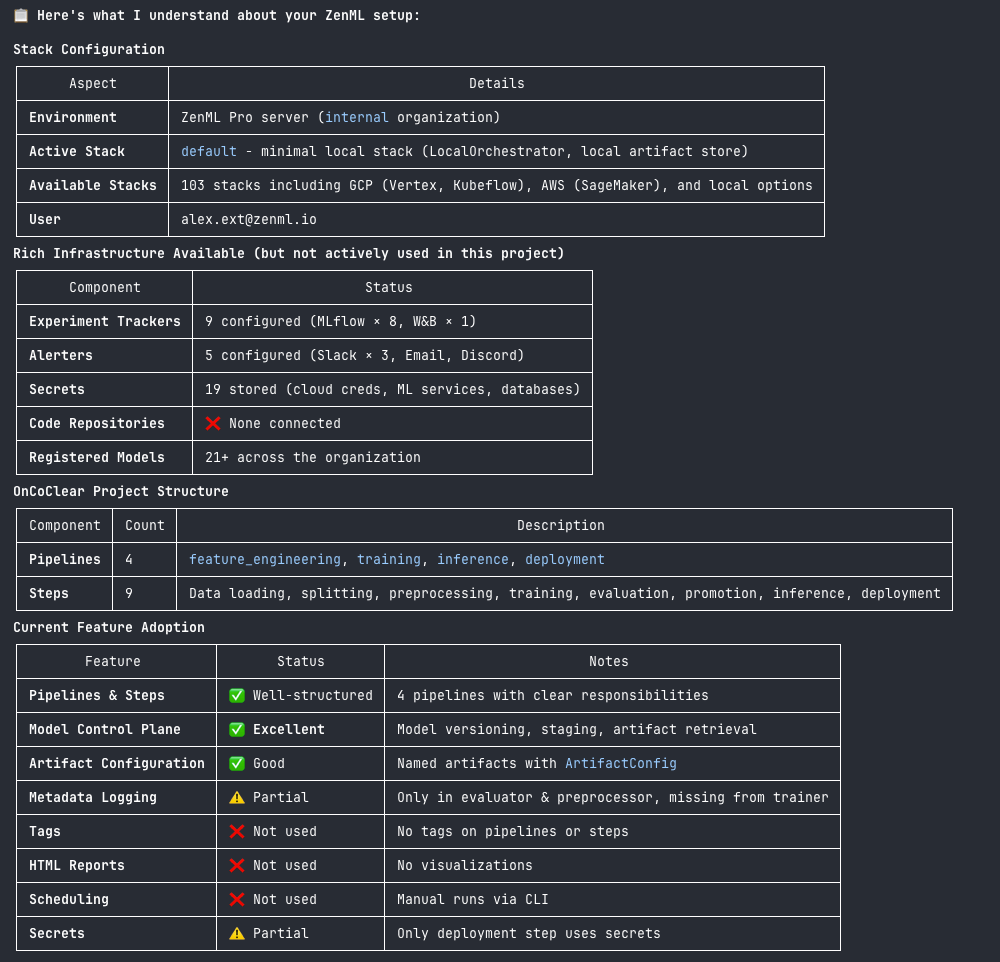Click green checkmark beside Excellent status
The image size is (1000, 962).
tap(237, 729)
